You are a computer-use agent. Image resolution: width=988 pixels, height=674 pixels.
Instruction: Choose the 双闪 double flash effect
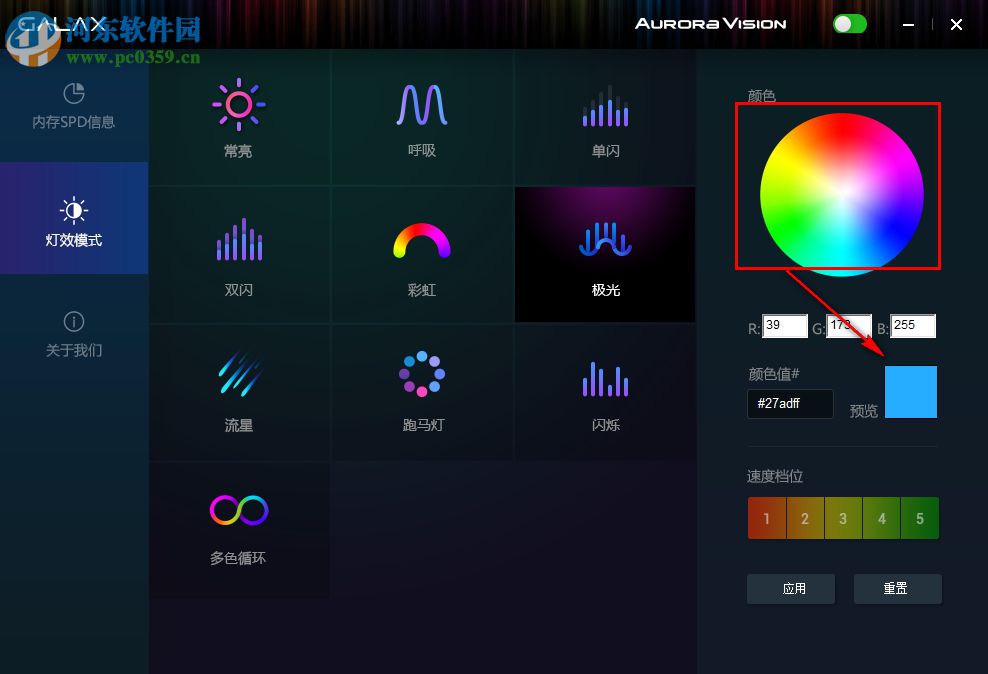[x=239, y=254]
